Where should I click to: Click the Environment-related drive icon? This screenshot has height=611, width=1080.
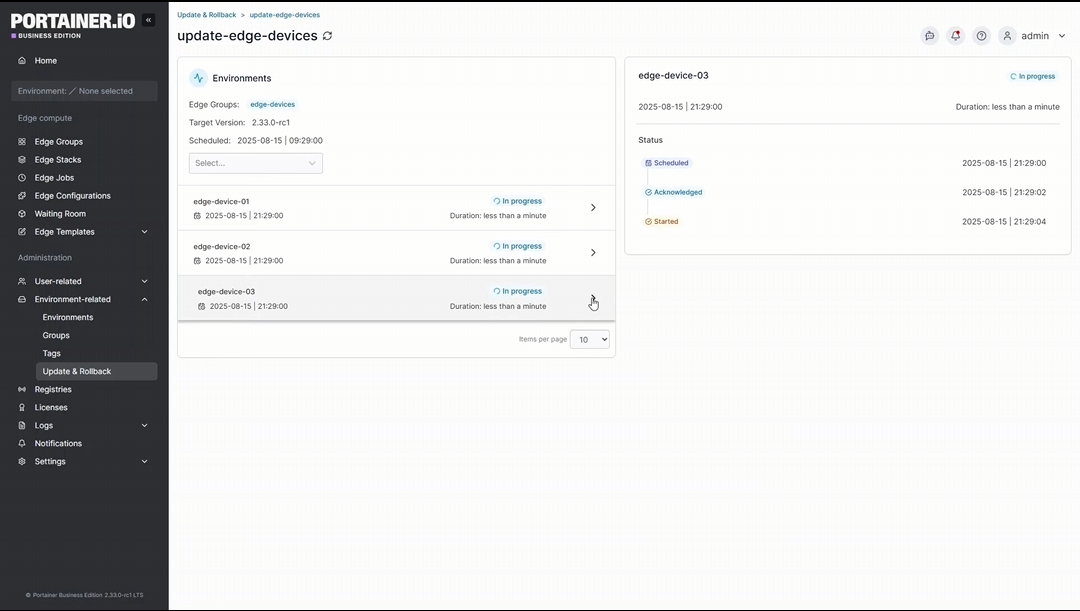click(x=22, y=300)
